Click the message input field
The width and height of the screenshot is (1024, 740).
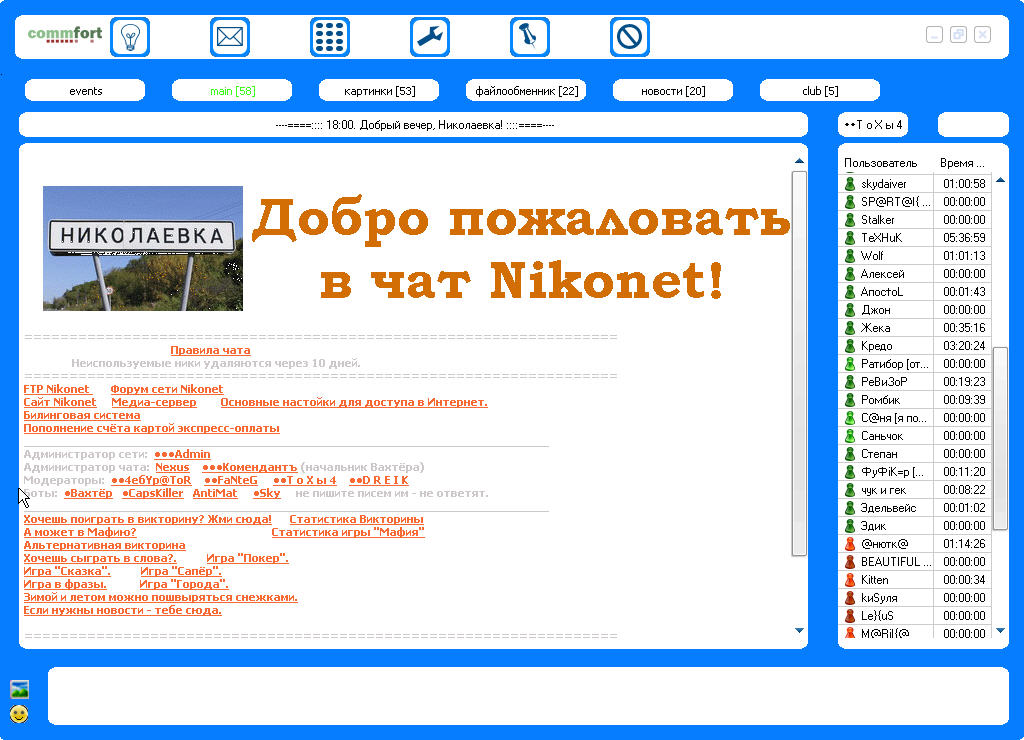528,696
